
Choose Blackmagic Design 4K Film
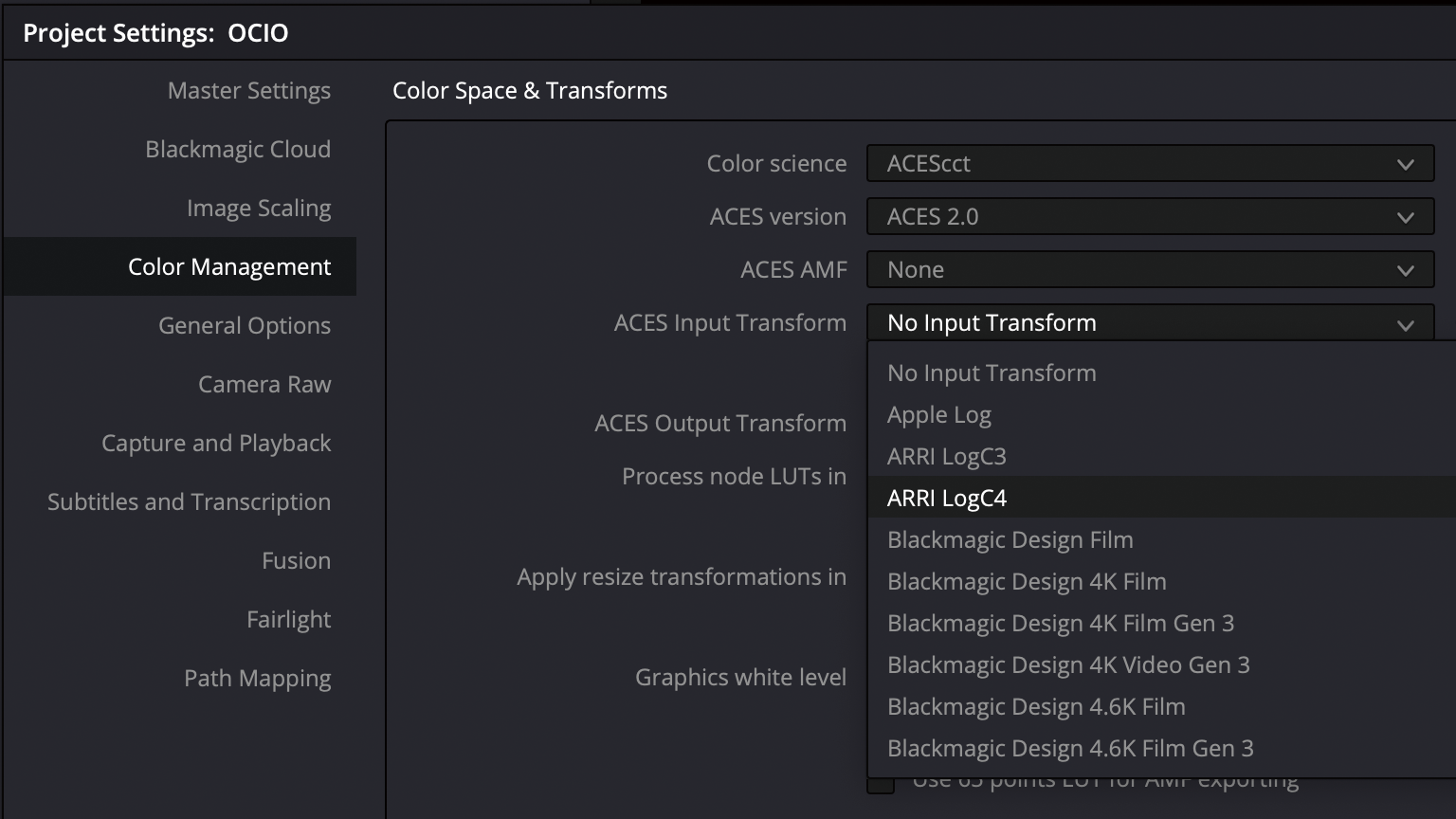1161,581
